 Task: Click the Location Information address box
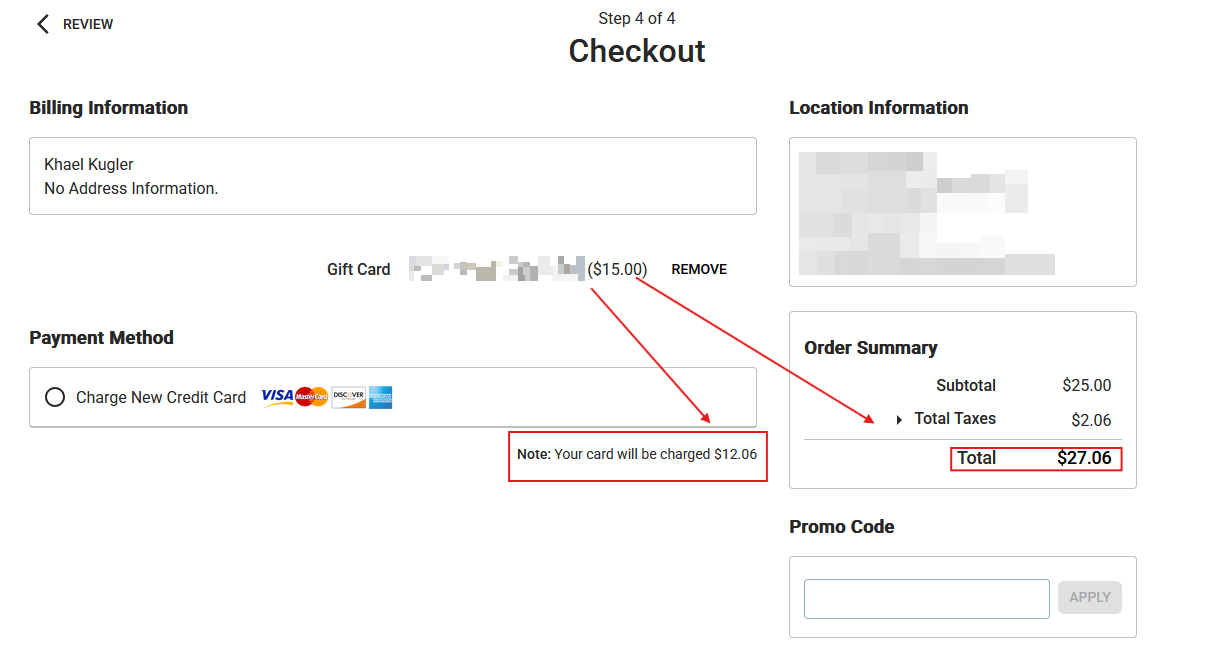click(x=962, y=212)
